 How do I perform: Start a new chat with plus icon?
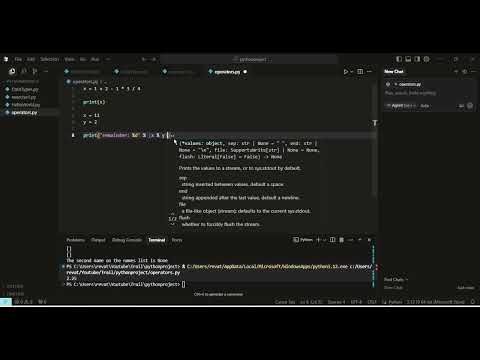(x=456, y=71)
